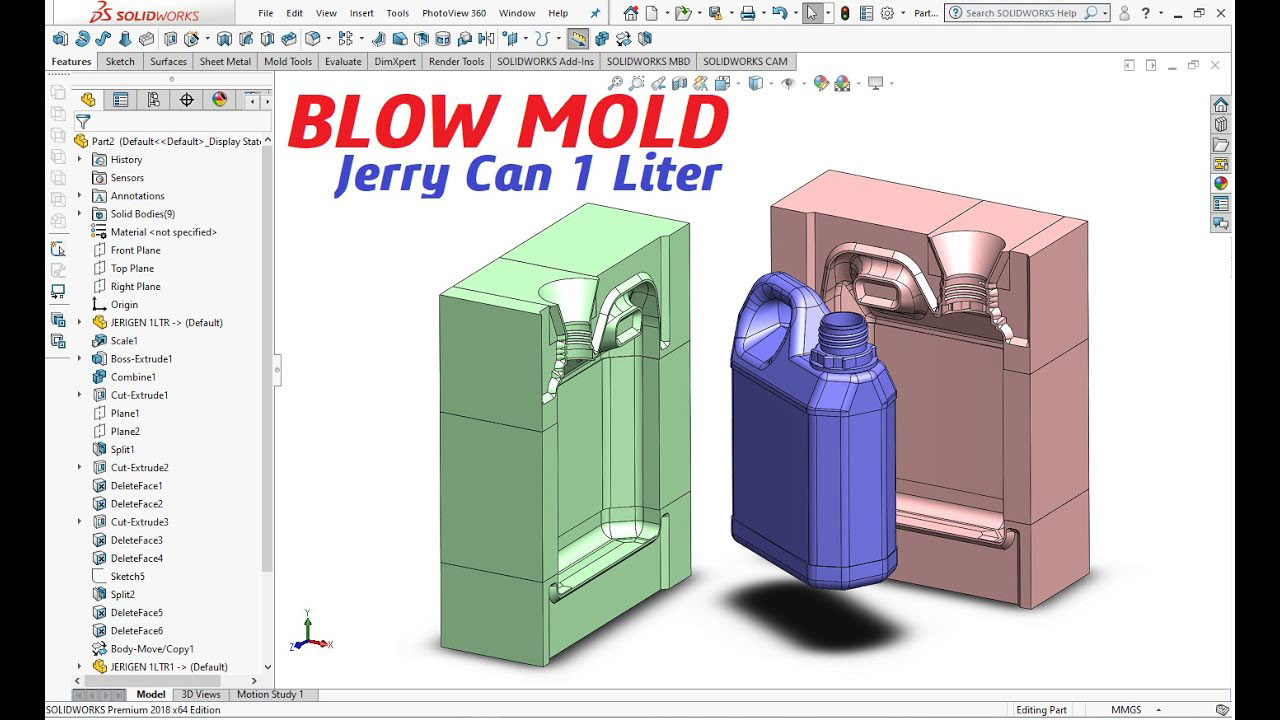The width and height of the screenshot is (1280, 720).
Task: Open the DisplayManager color sphere tab
Action: [219, 100]
